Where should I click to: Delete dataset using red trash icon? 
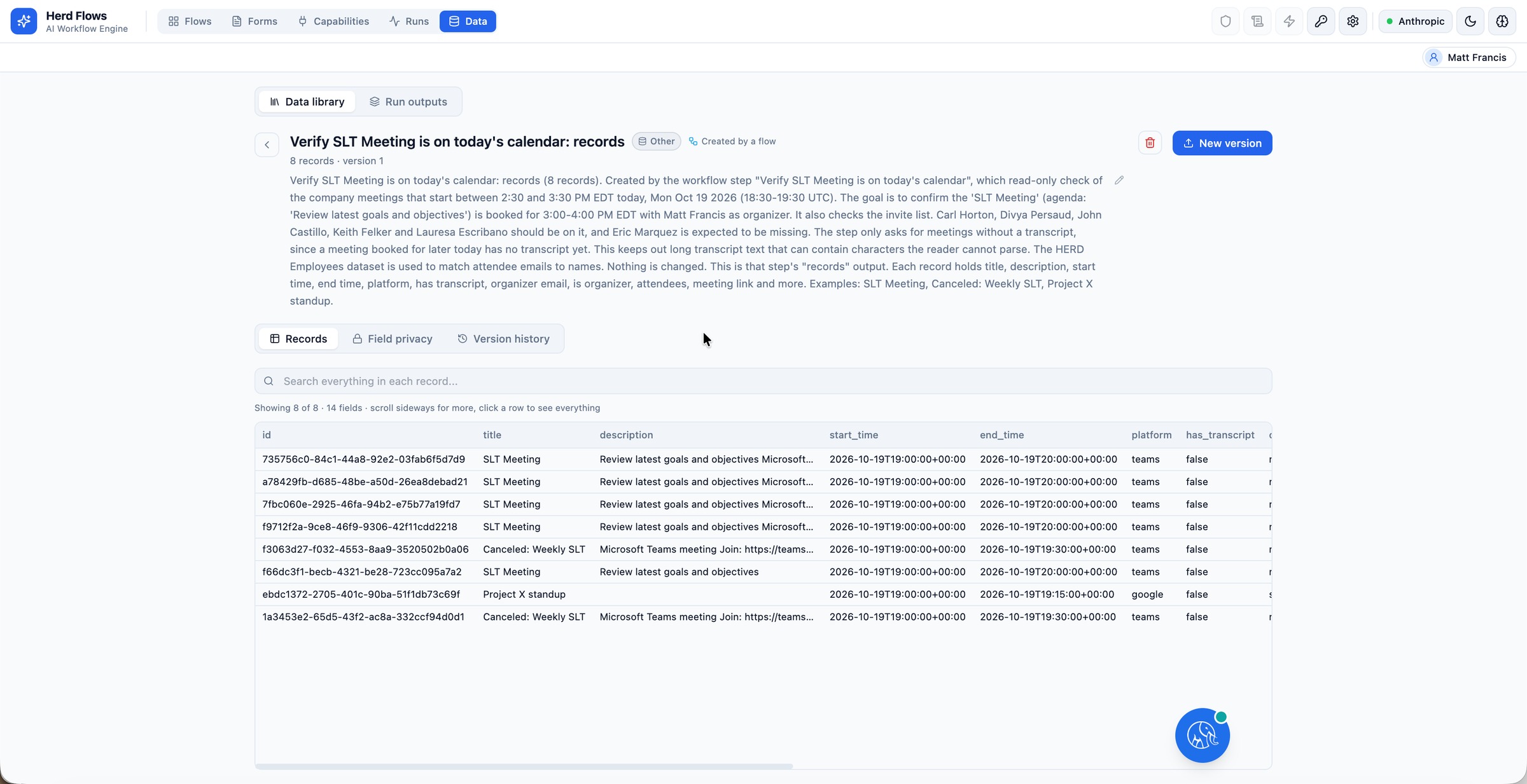(x=1150, y=143)
